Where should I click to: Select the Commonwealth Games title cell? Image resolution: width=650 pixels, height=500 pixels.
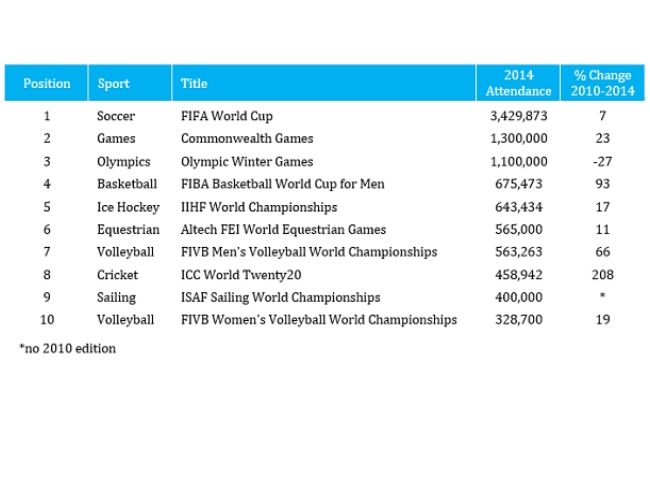[x=247, y=139]
